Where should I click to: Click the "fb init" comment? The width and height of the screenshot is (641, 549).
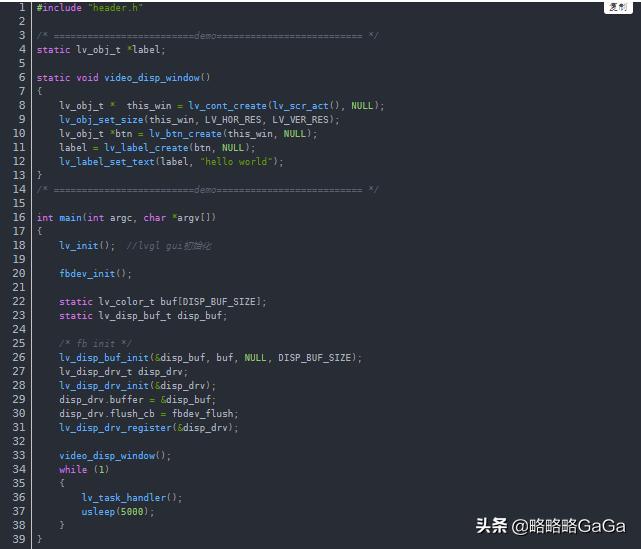(x=96, y=343)
